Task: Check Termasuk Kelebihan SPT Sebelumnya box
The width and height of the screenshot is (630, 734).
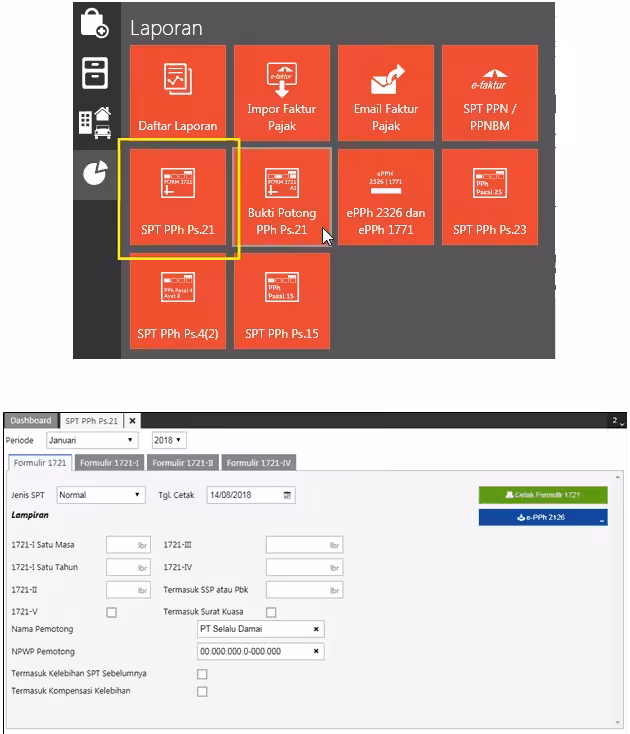Action: point(202,674)
